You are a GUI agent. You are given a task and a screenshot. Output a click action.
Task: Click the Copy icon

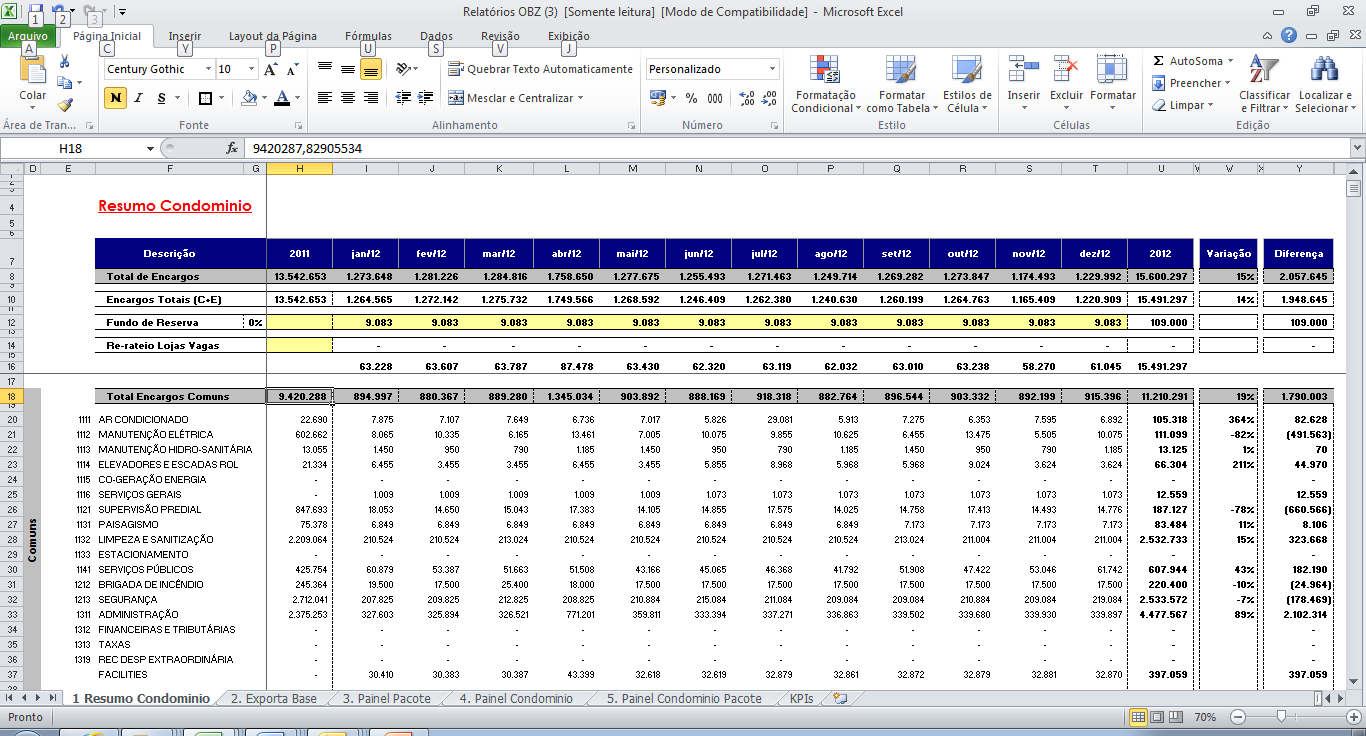point(65,83)
